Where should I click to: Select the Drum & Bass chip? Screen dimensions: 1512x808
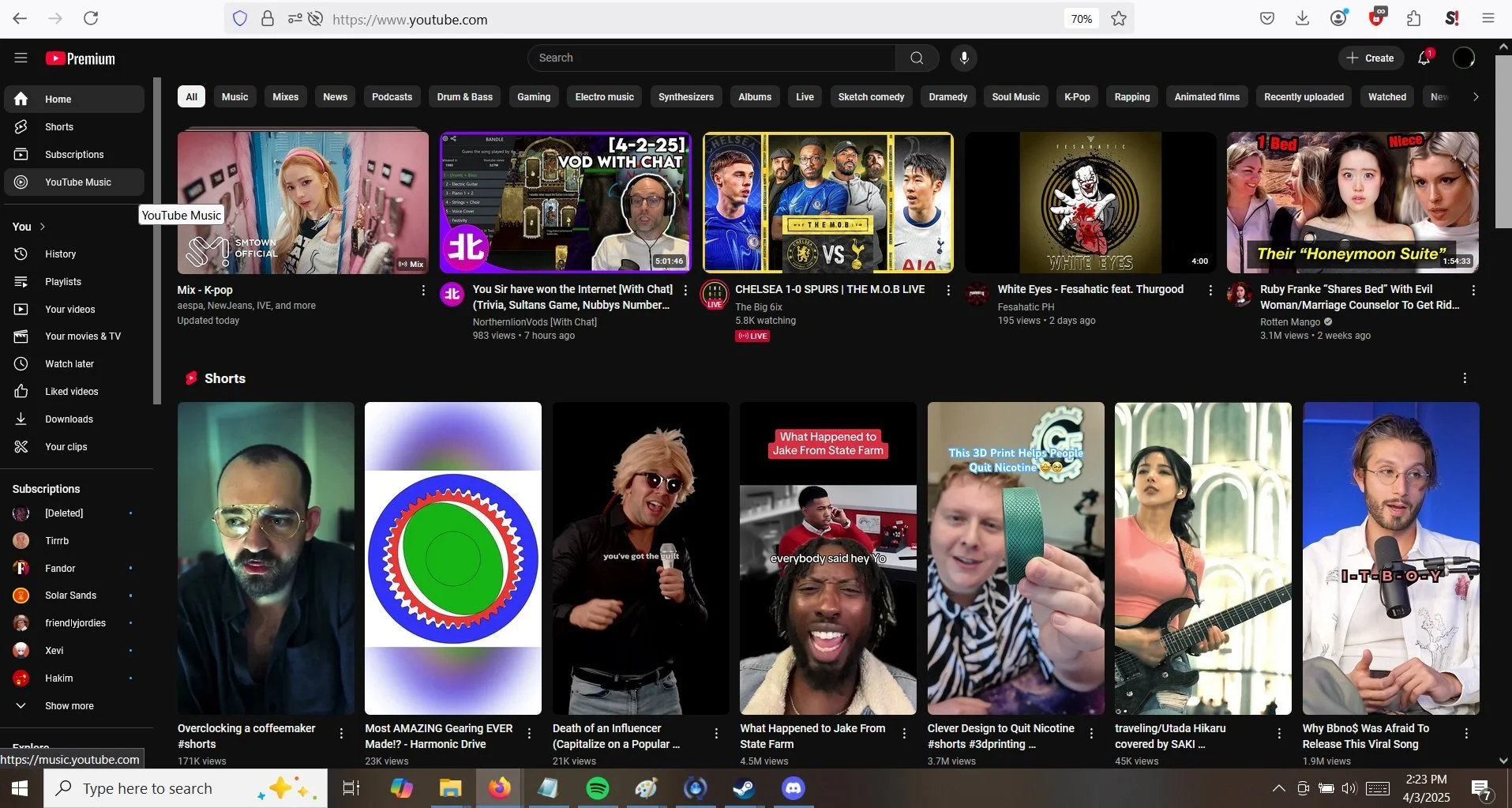coord(465,96)
